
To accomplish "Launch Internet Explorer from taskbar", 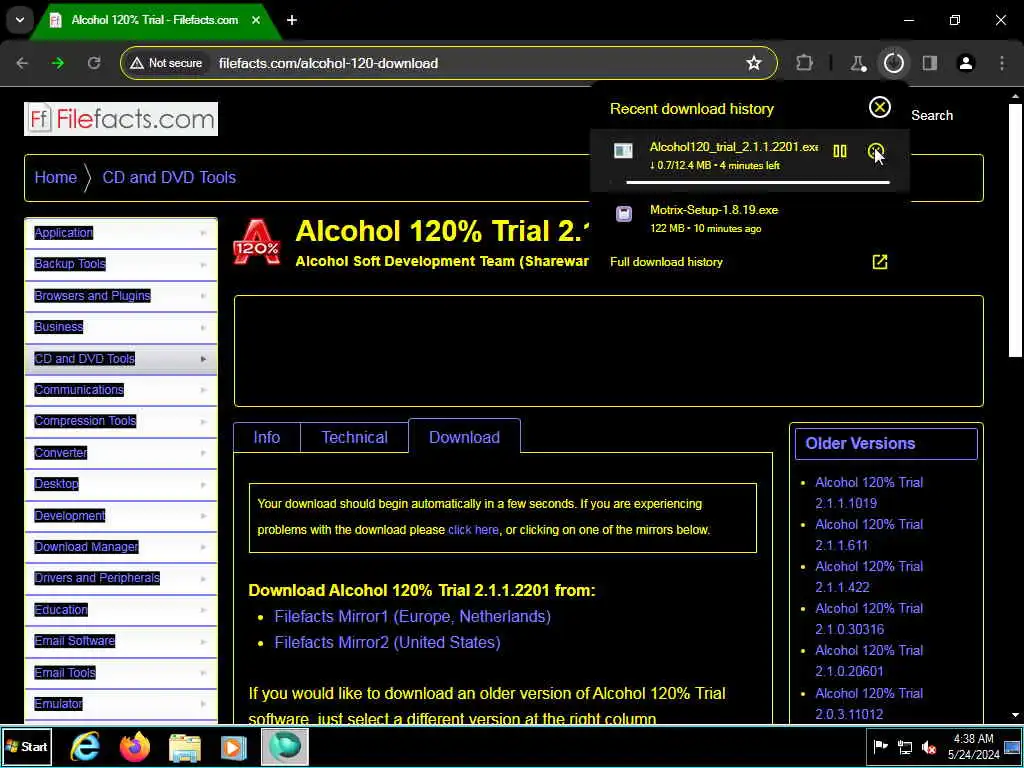I will pos(85,746).
